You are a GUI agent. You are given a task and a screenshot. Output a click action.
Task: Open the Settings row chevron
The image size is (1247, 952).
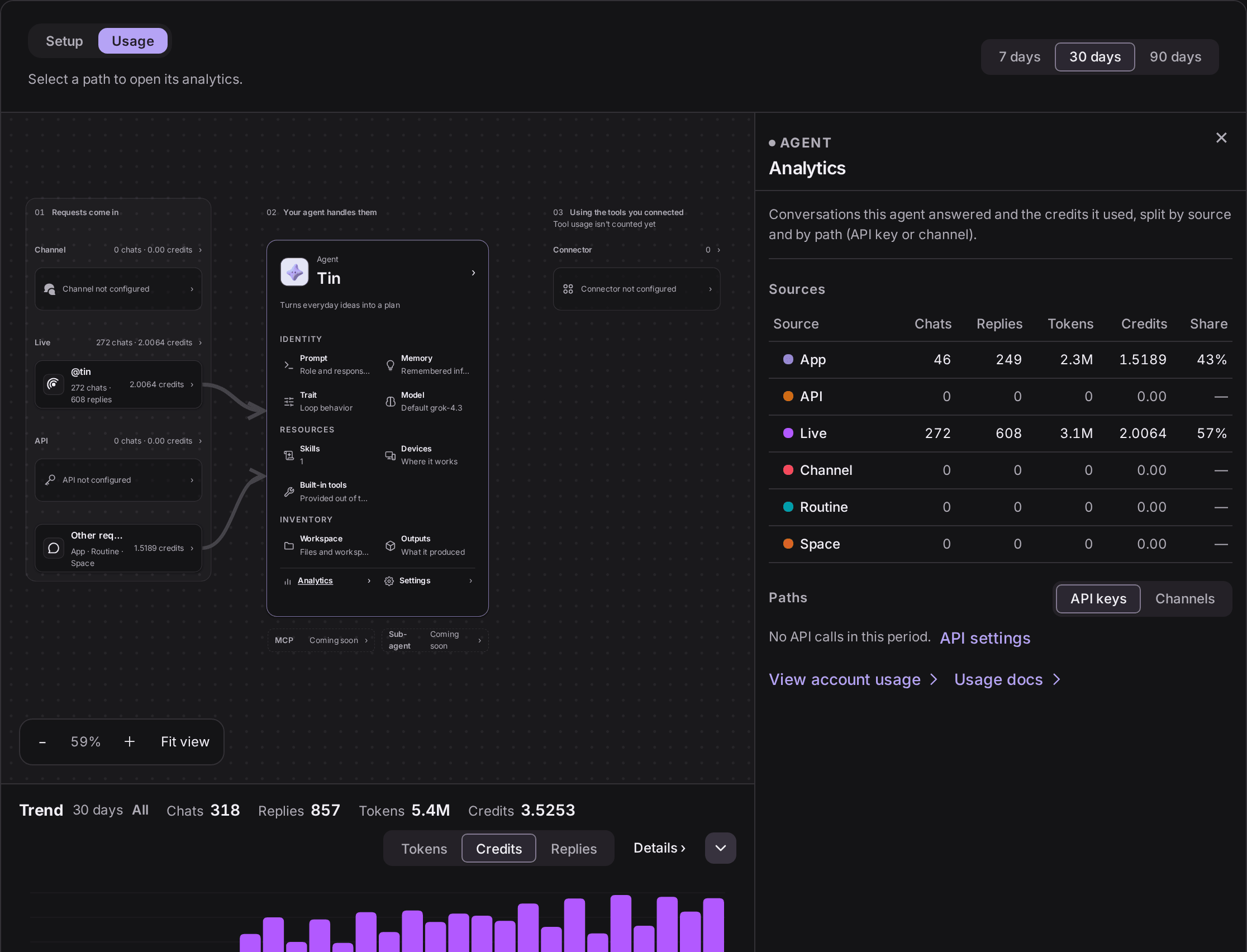470,581
